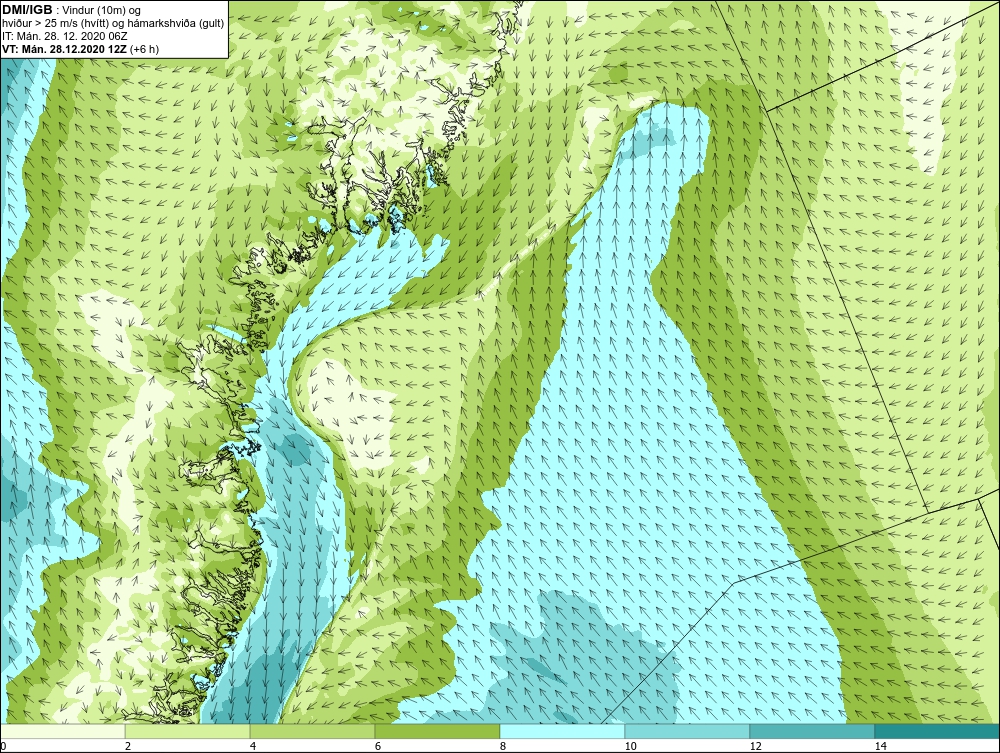Click the 12–14 m/s teal legend swatch

click(x=812, y=731)
